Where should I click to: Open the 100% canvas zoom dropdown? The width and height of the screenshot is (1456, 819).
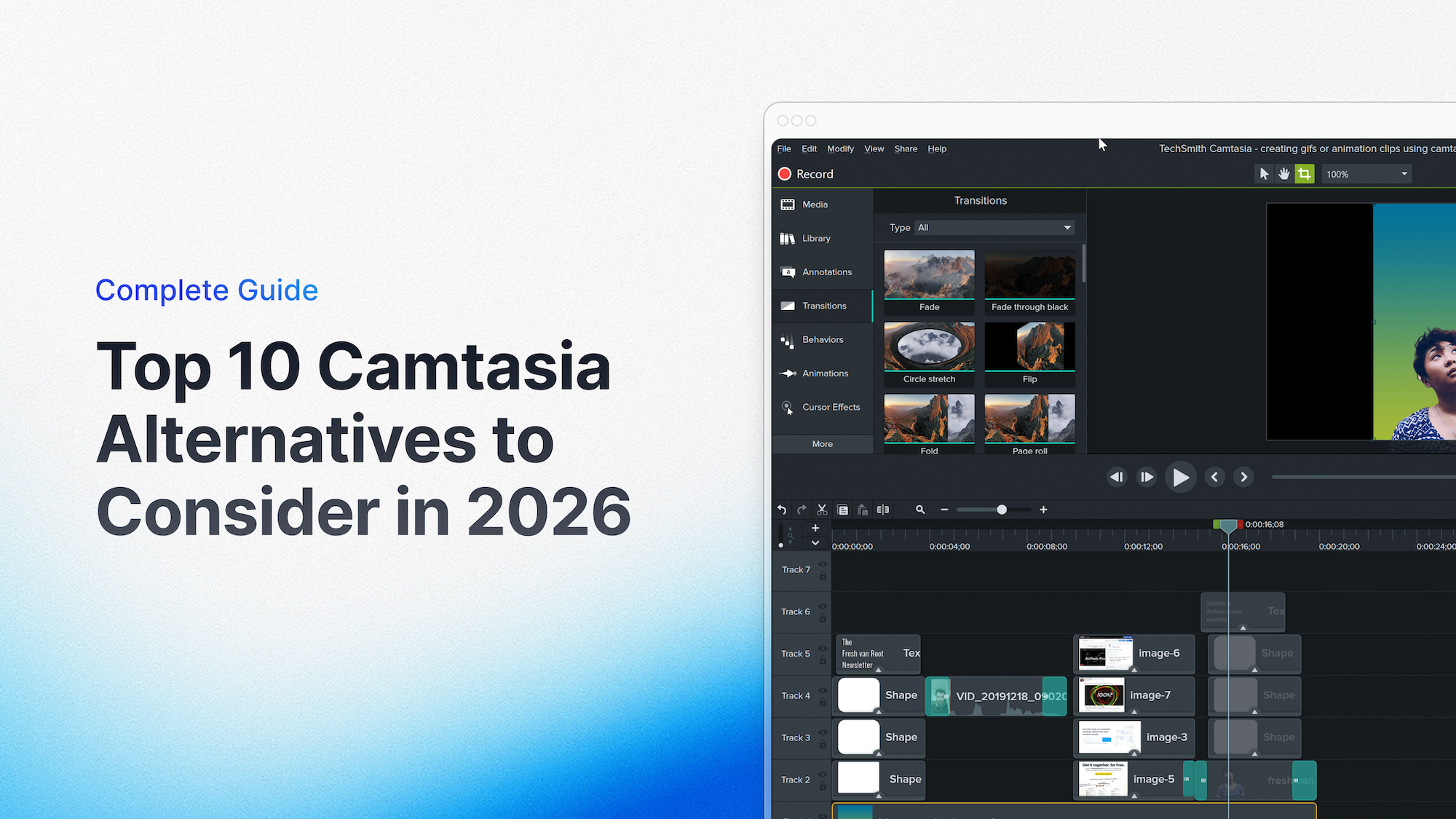pyautogui.click(x=1366, y=174)
